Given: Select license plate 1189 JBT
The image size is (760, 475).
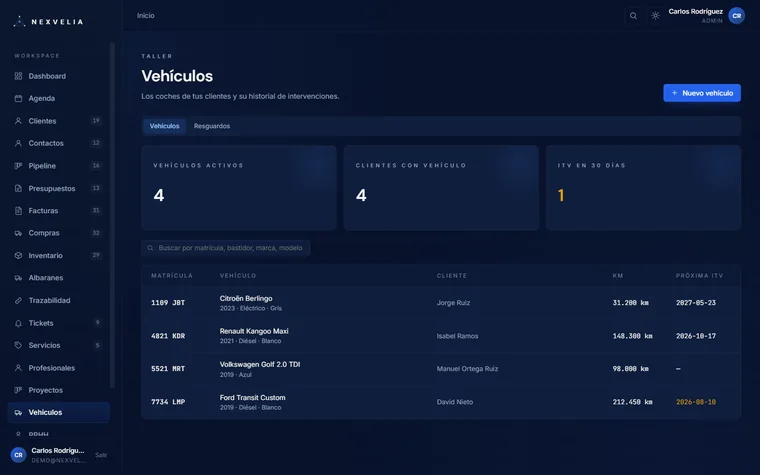Looking at the screenshot, I should pyautogui.click(x=168, y=303).
